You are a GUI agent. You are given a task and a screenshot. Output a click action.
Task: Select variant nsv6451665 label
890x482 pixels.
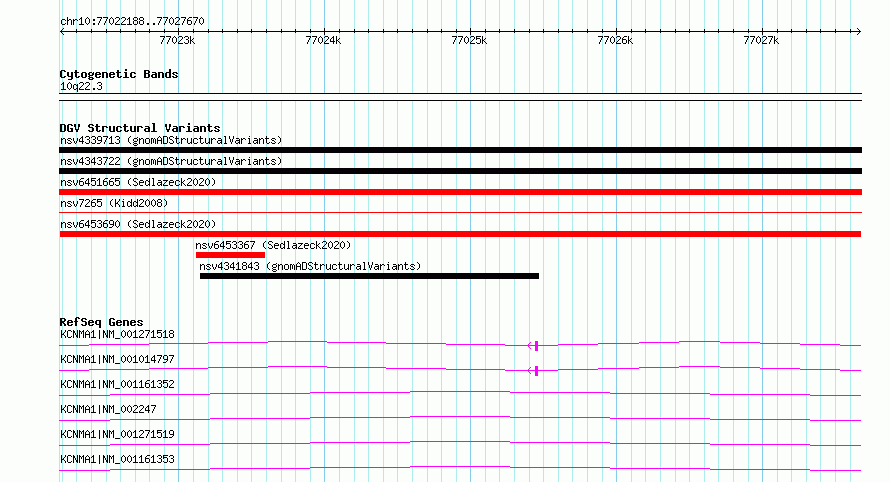point(138,182)
